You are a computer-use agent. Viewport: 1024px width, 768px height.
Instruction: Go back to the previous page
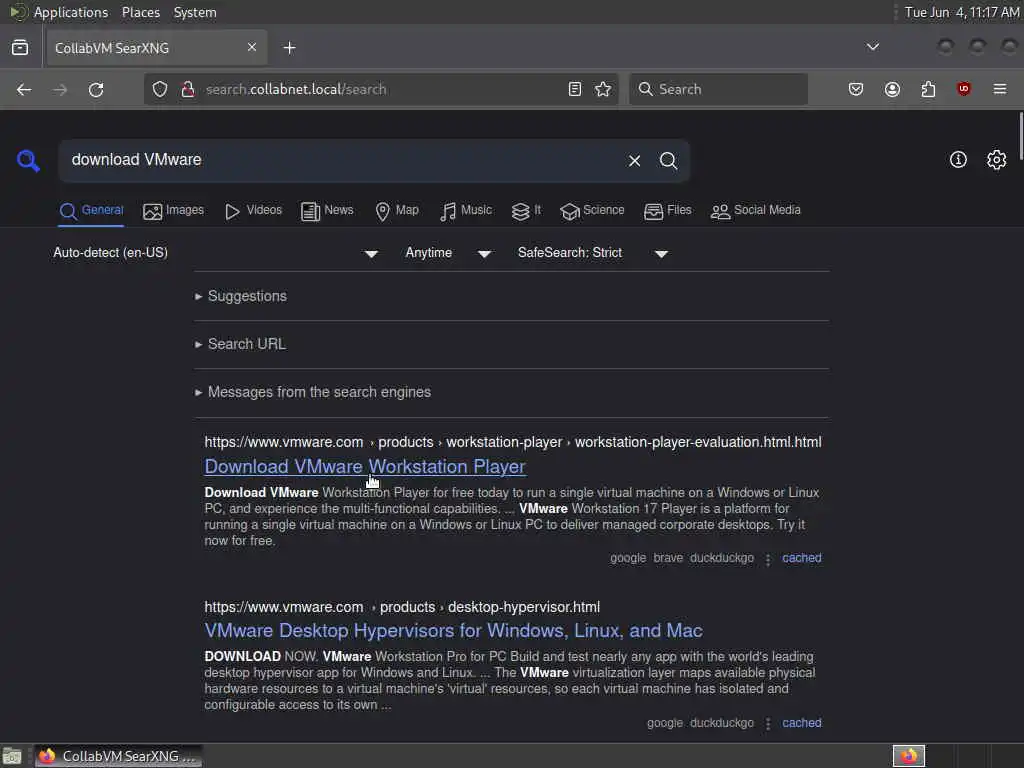pos(24,89)
